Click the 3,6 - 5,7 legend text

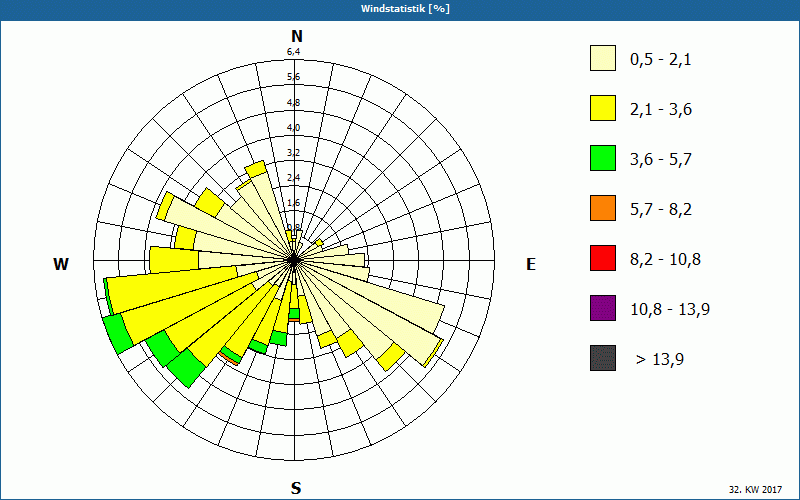click(x=661, y=160)
